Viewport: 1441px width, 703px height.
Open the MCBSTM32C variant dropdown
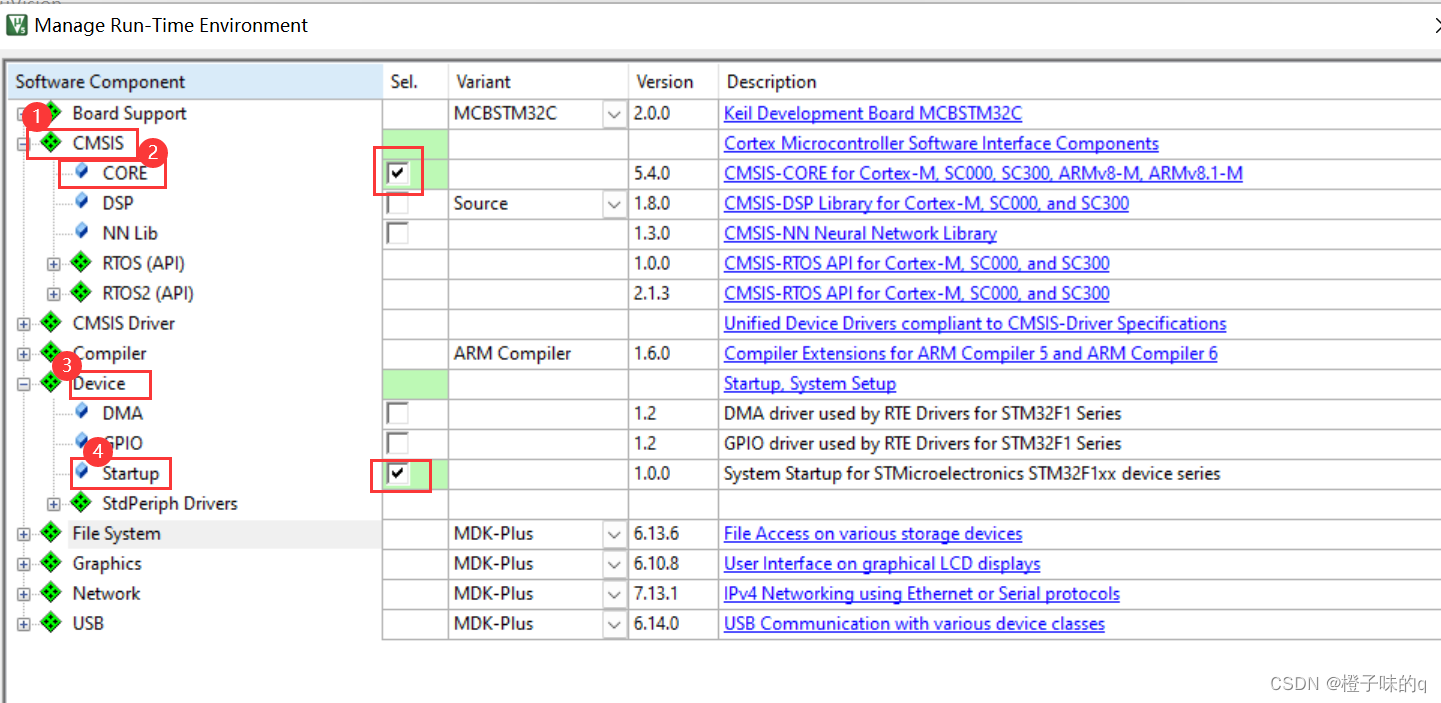pos(614,114)
